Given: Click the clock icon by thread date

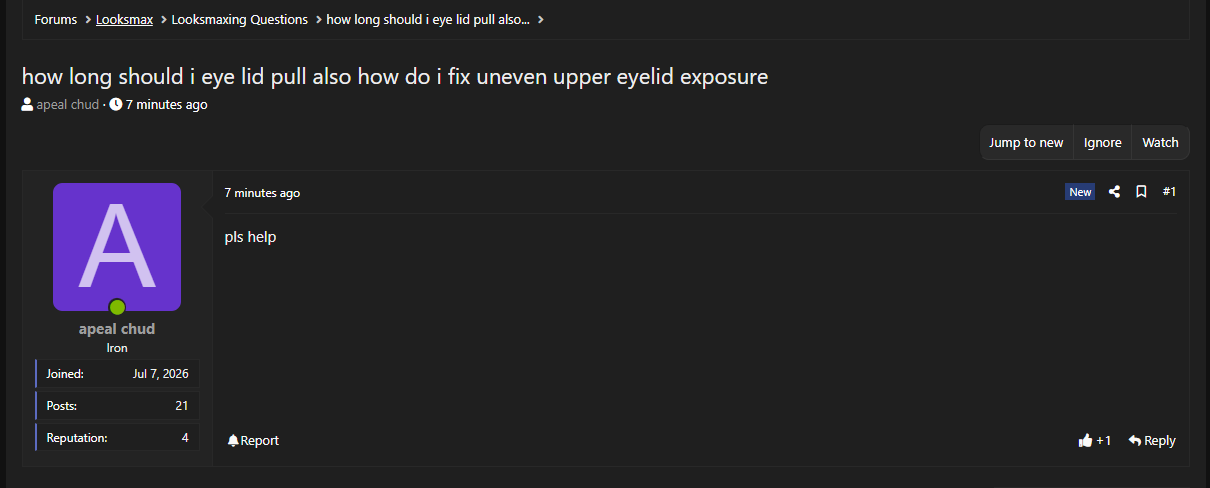Looking at the screenshot, I should pos(115,104).
